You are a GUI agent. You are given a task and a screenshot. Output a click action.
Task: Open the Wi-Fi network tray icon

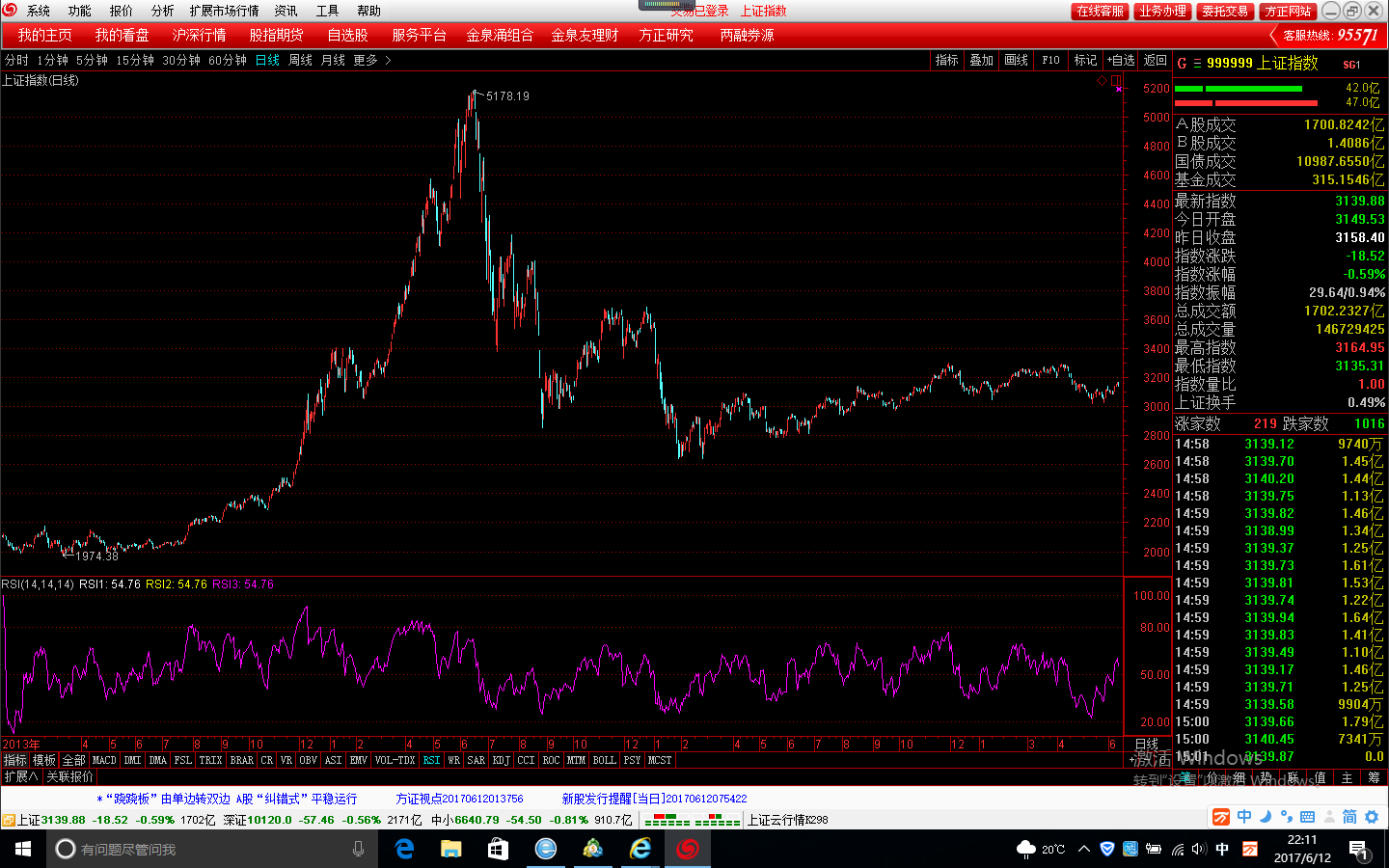pyautogui.click(x=1177, y=849)
